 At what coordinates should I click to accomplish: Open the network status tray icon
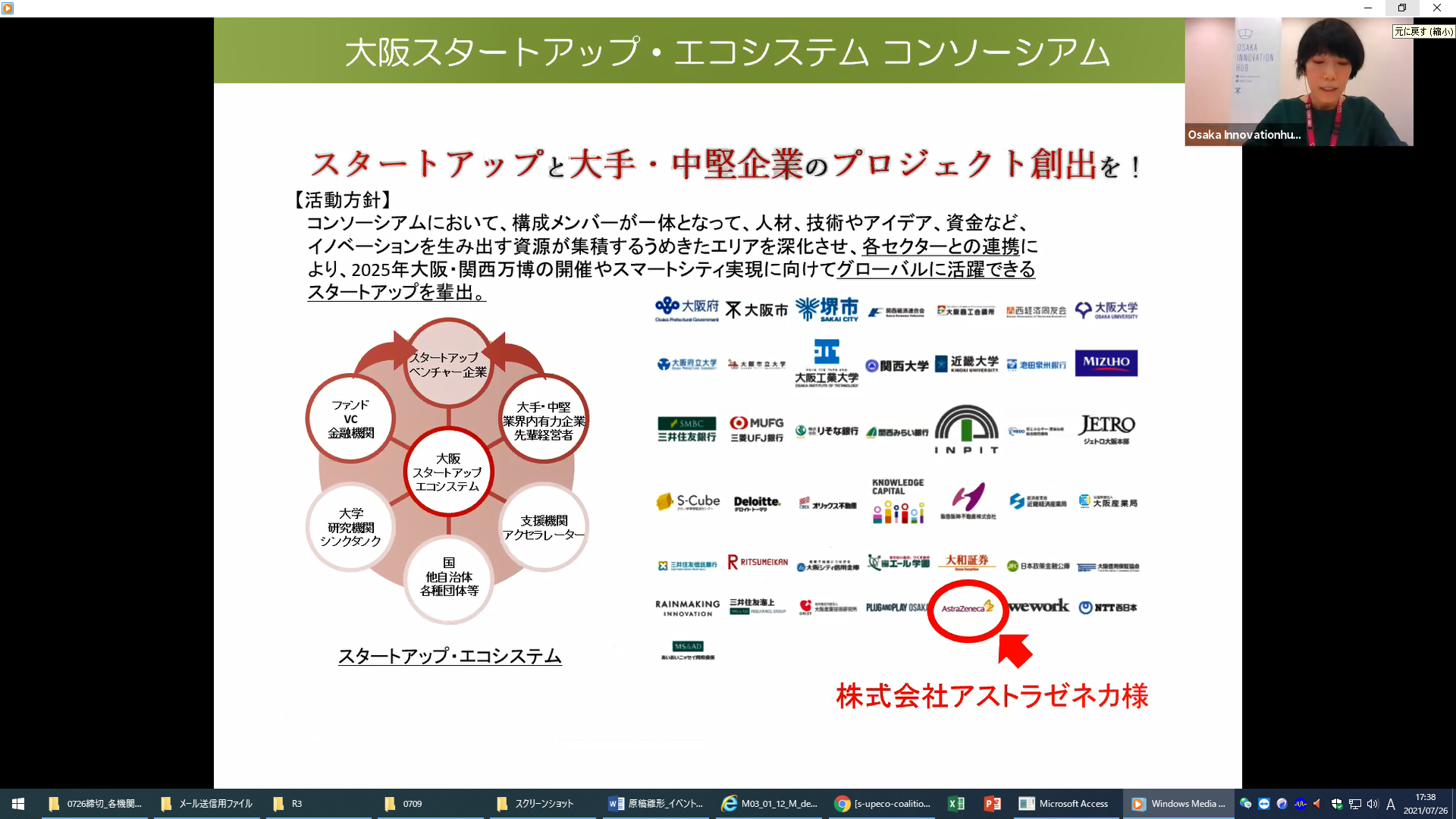tap(1354, 804)
